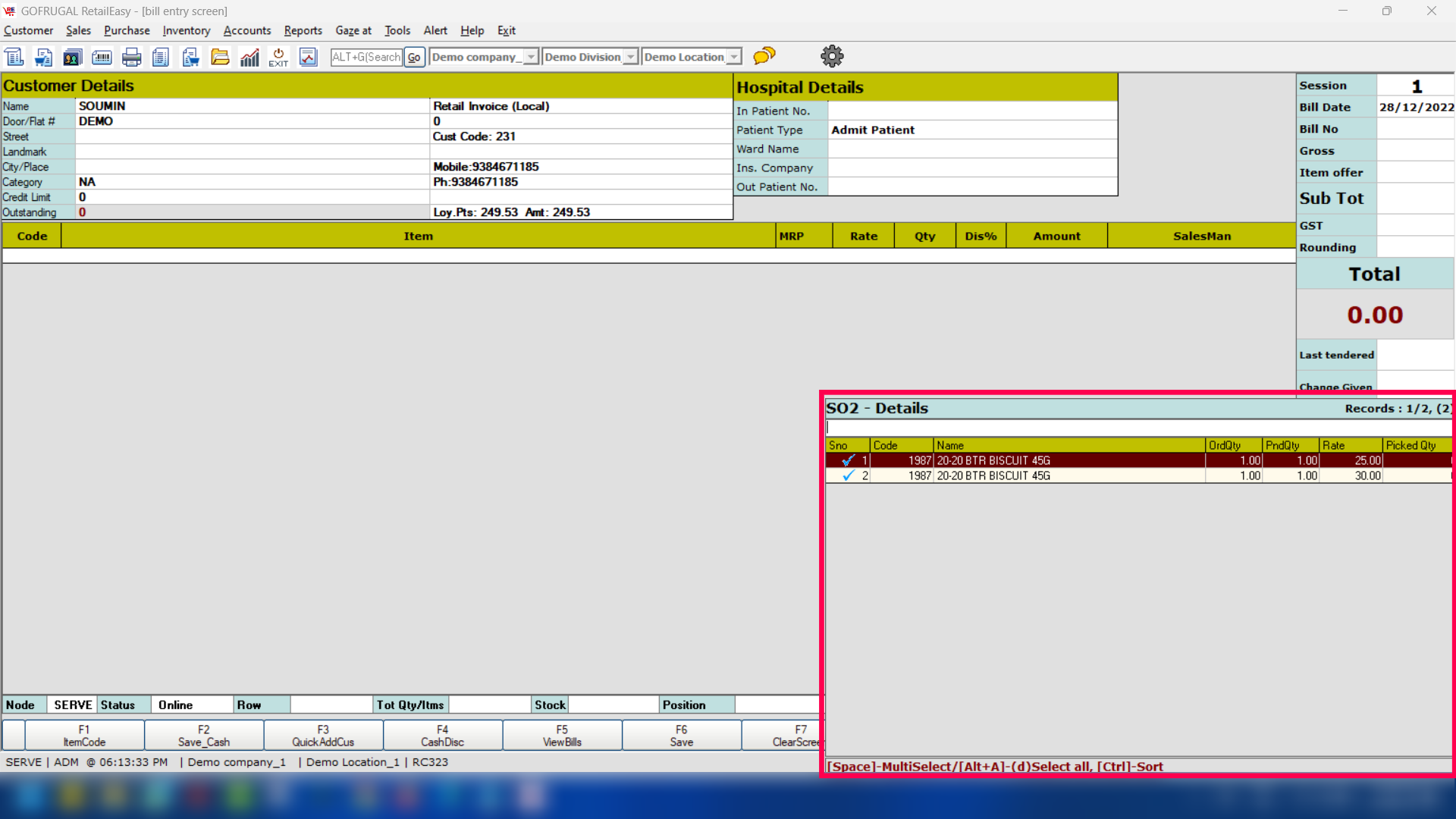Expand the Demo Division dropdown
The width and height of the screenshot is (1456, 819).
pyautogui.click(x=630, y=57)
